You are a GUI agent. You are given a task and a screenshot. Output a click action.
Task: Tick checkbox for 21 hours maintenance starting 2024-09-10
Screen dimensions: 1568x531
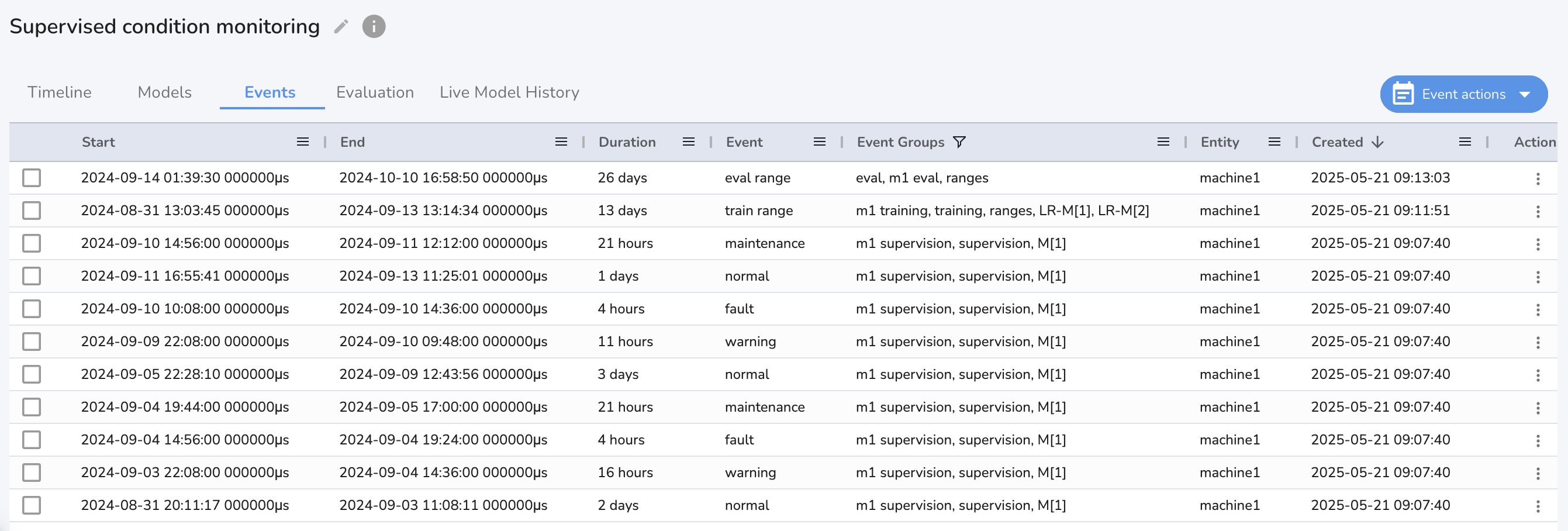[32, 244]
